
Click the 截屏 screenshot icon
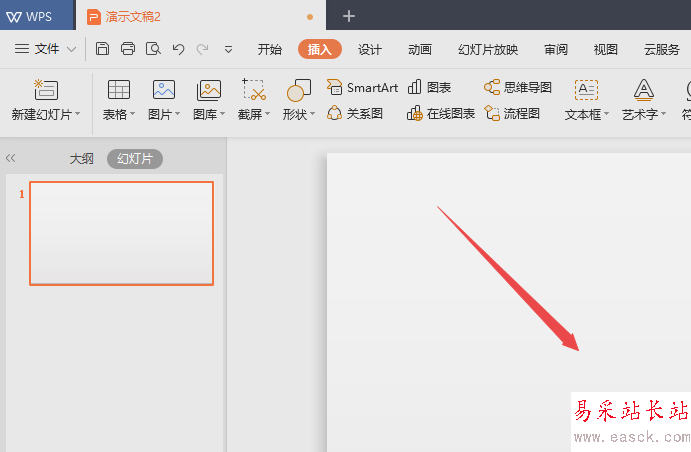click(254, 89)
